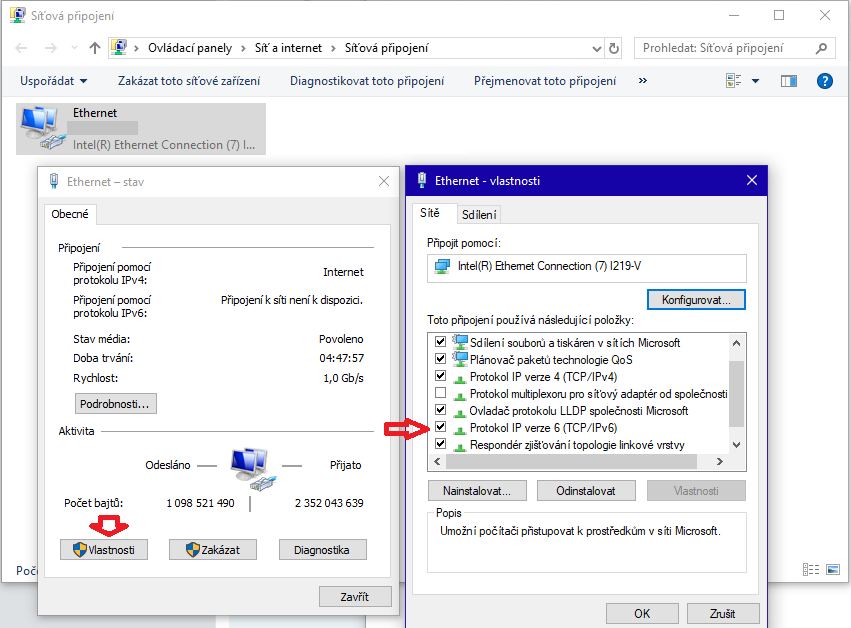Click the search magnifier icon
The image size is (851, 628).
click(x=822, y=48)
